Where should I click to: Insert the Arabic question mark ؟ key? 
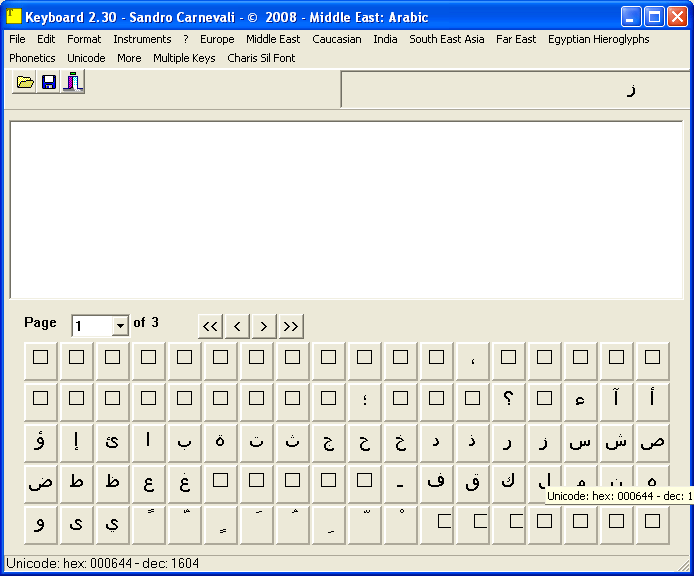coord(509,402)
